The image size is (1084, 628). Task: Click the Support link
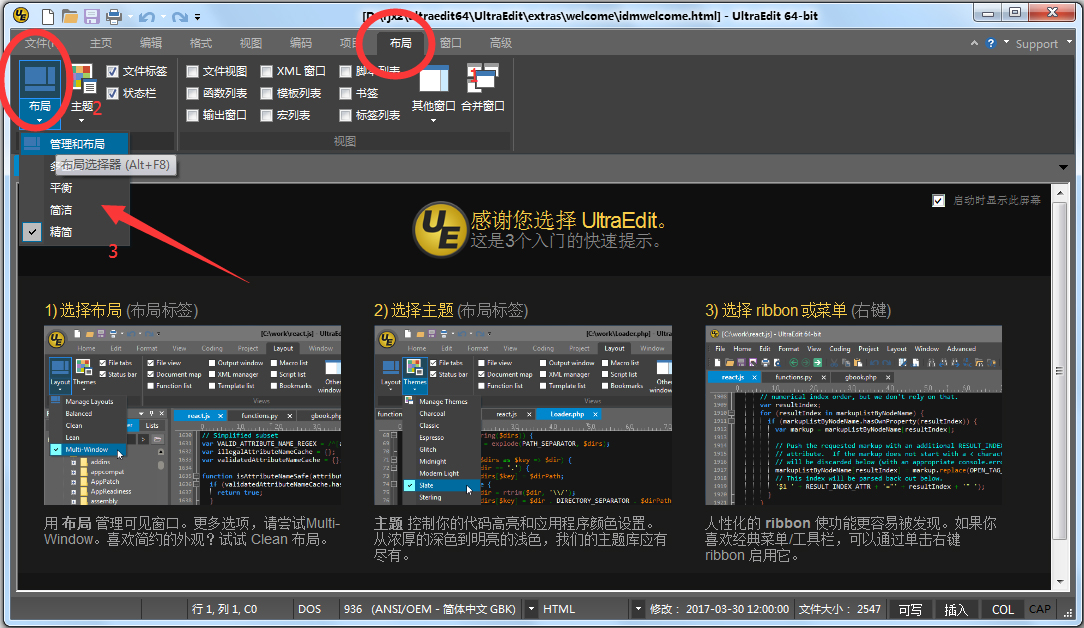(x=1036, y=44)
